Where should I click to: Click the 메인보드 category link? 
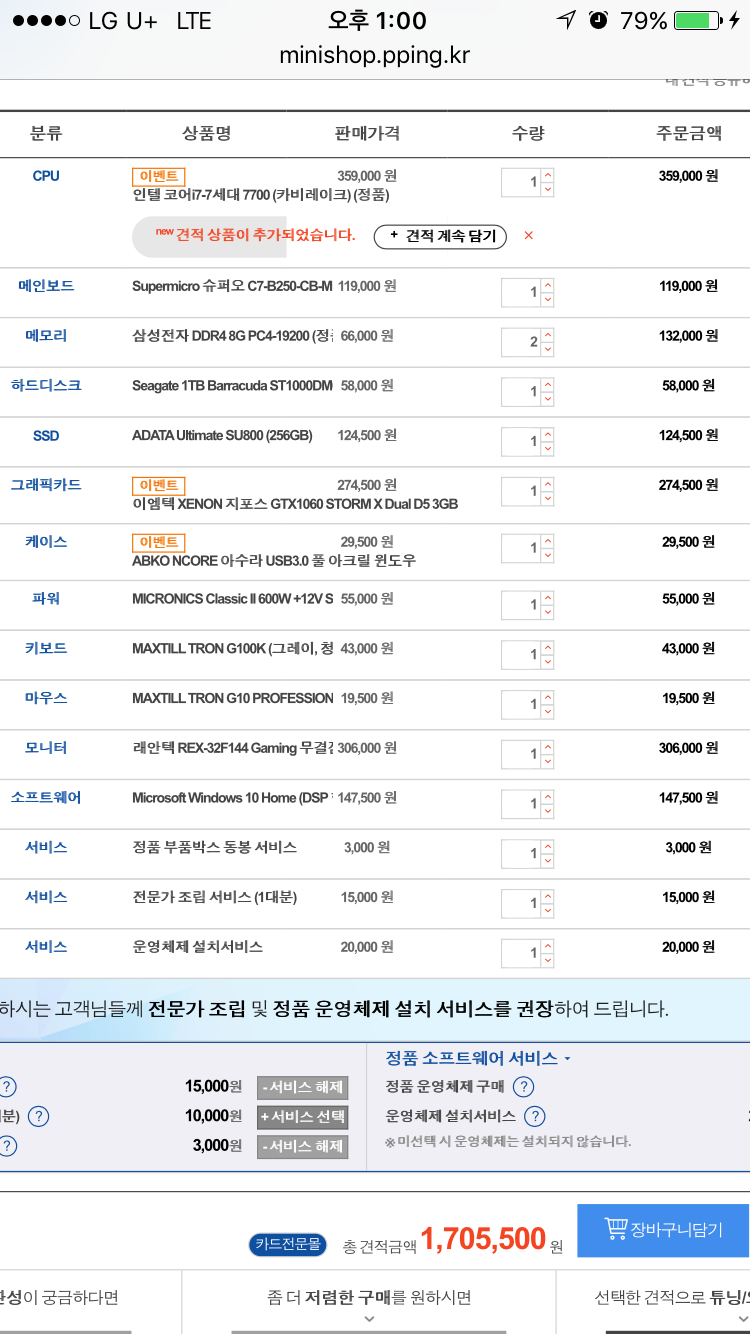[x=46, y=286]
